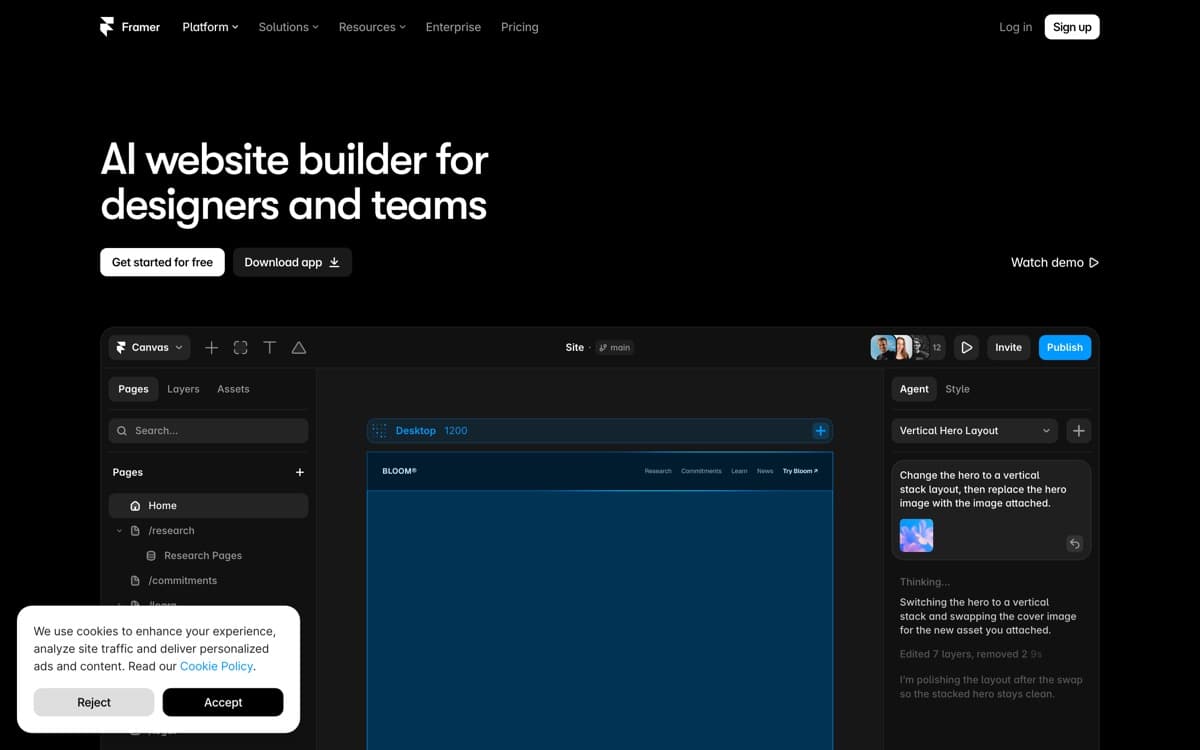Click the Invite button
Image resolution: width=1200 pixels, height=750 pixels.
click(x=1008, y=347)
